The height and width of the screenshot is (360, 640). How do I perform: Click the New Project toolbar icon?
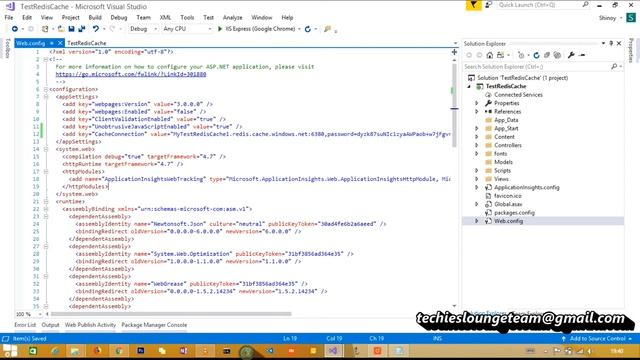pos(45,29)
